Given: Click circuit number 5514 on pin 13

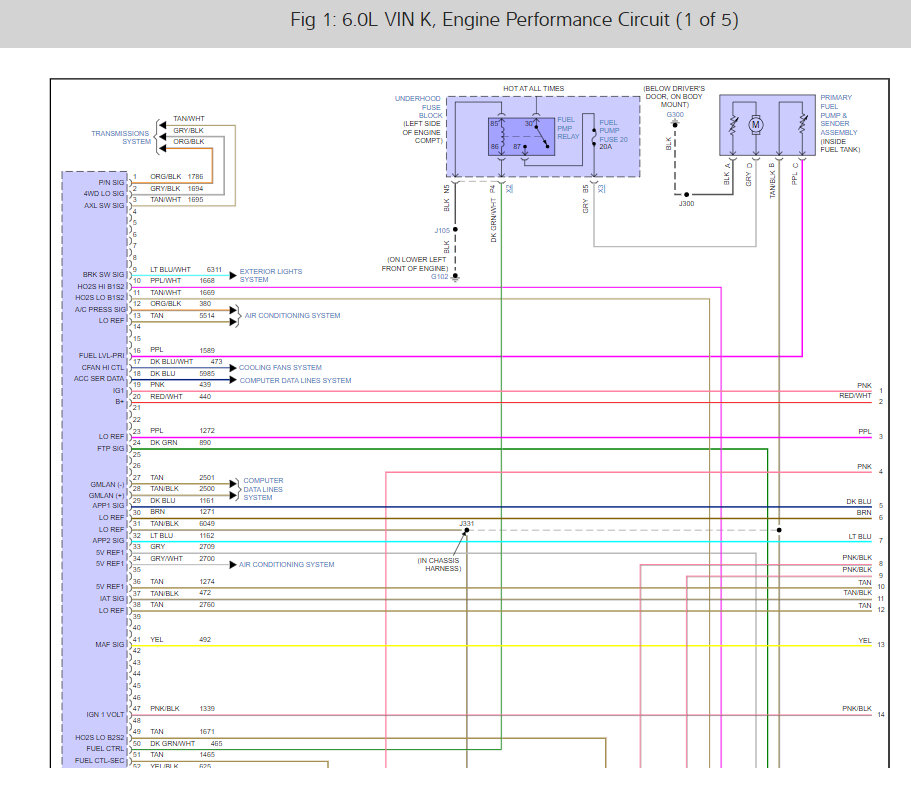Looking at the screenshot, I should [207, 316].
